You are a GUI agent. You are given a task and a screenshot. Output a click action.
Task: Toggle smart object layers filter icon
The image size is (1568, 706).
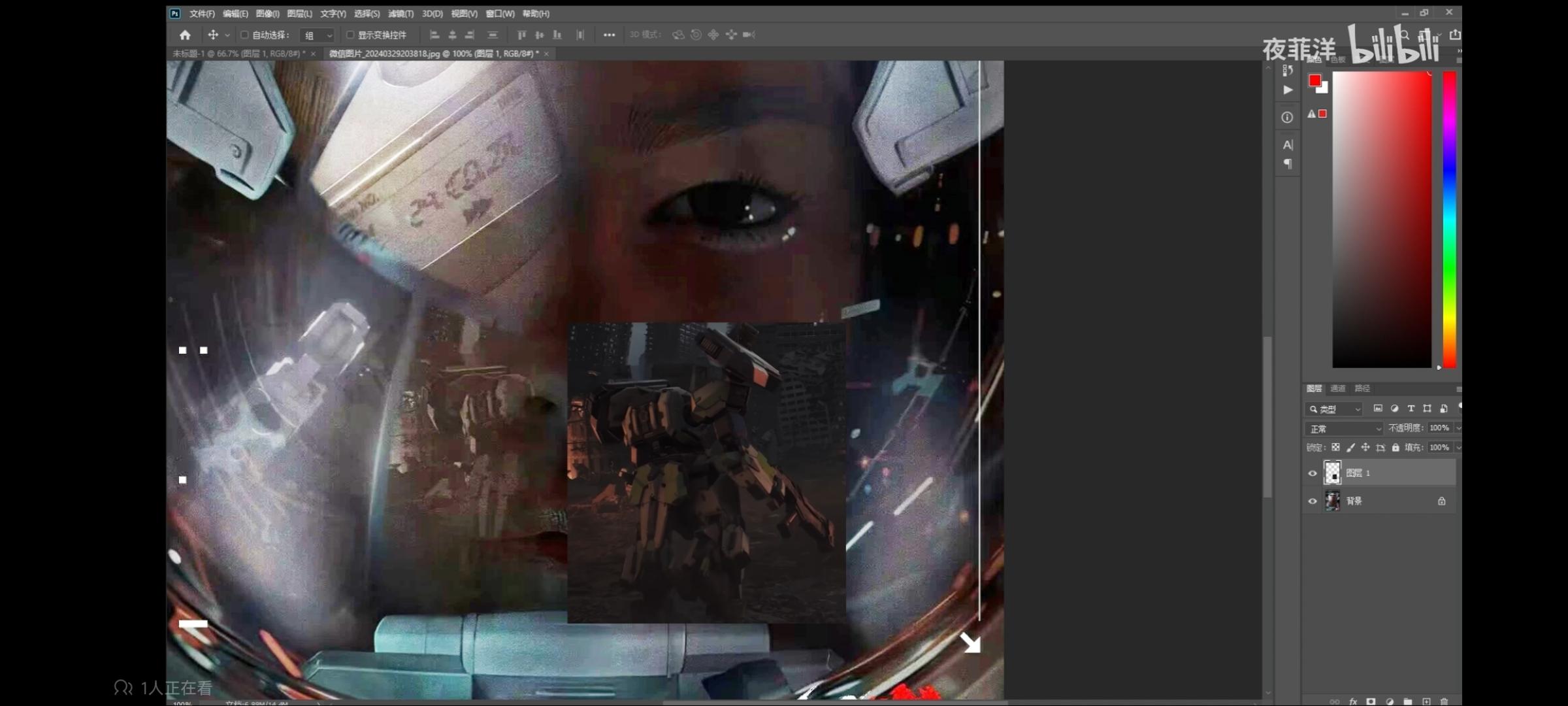1443,409
